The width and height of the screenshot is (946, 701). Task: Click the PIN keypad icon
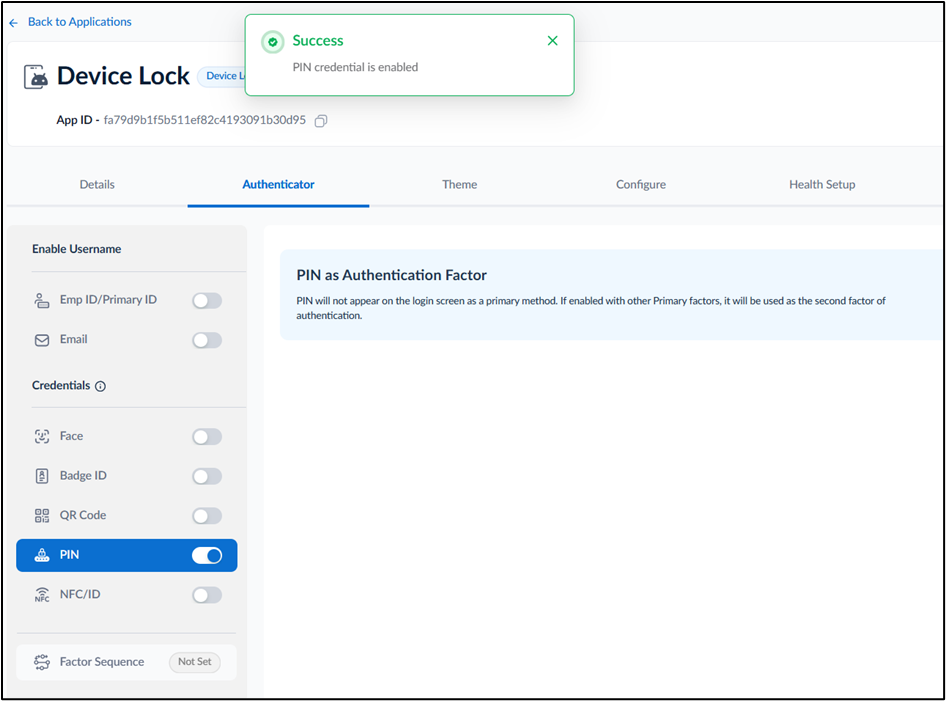42,555
